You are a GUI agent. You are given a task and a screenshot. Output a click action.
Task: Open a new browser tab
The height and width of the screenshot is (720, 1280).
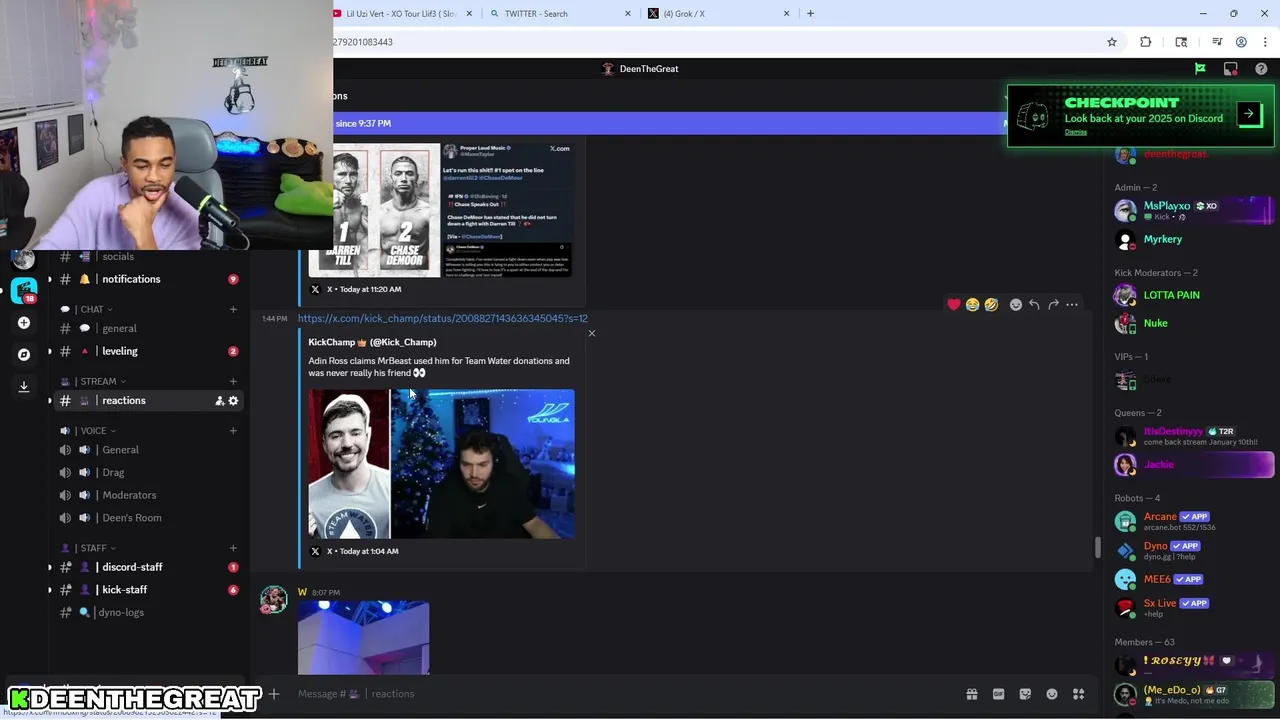coord(810,14)
